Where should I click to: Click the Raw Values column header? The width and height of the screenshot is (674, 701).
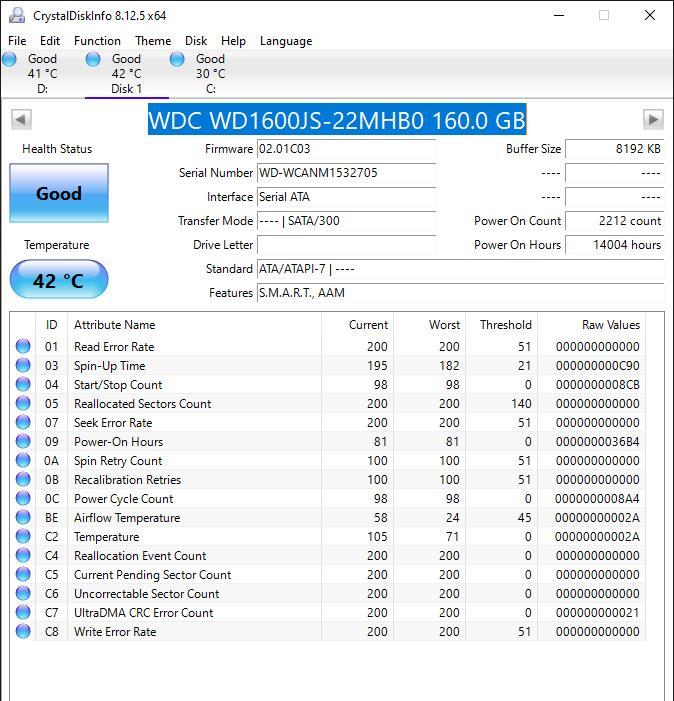pyautogui.click(x=591, y=325)
